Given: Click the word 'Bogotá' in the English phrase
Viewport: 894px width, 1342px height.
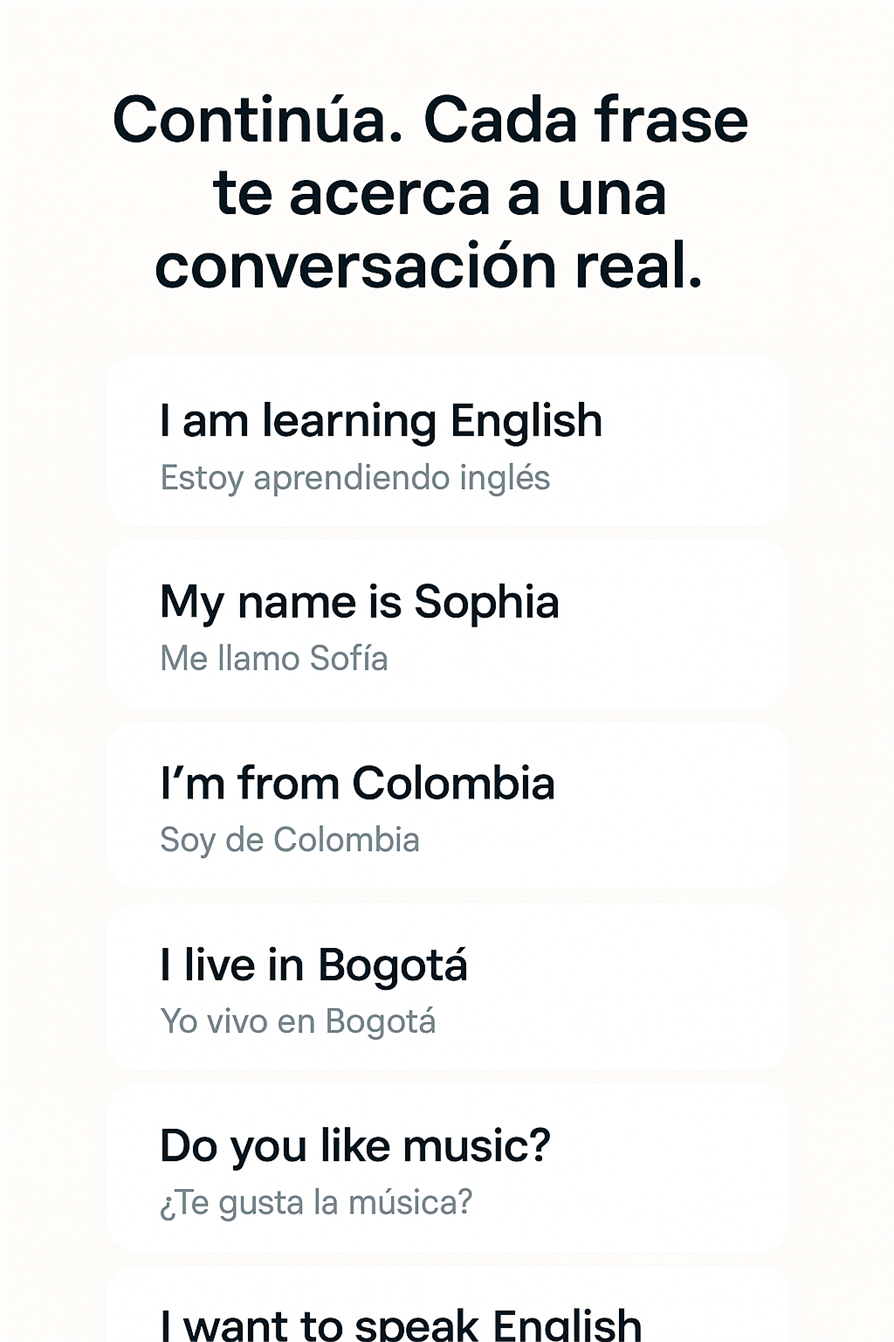Looking at the screenshot, I should pos(393,965).
